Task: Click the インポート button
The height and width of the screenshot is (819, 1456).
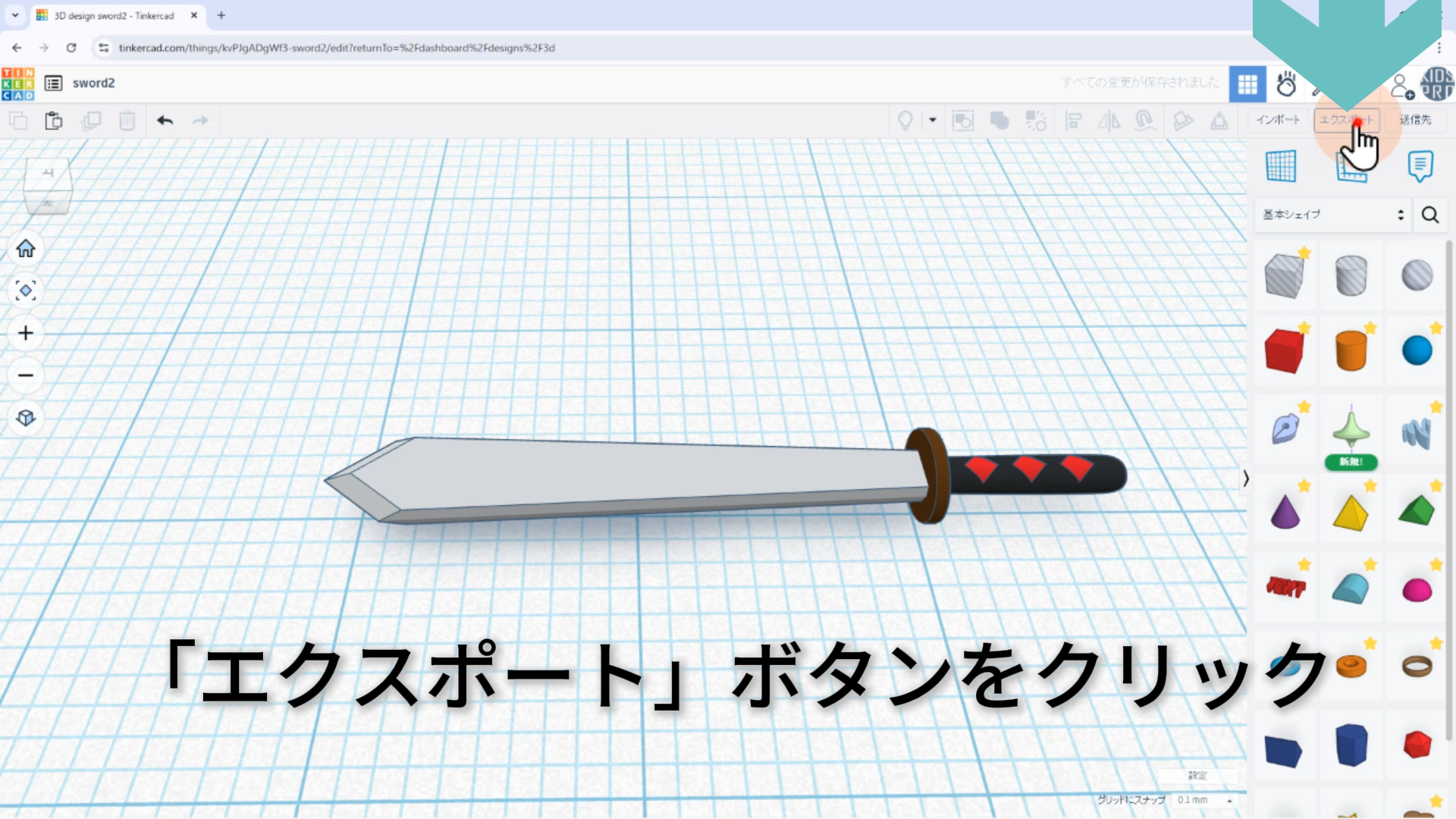Action: tap(1278, 120)
